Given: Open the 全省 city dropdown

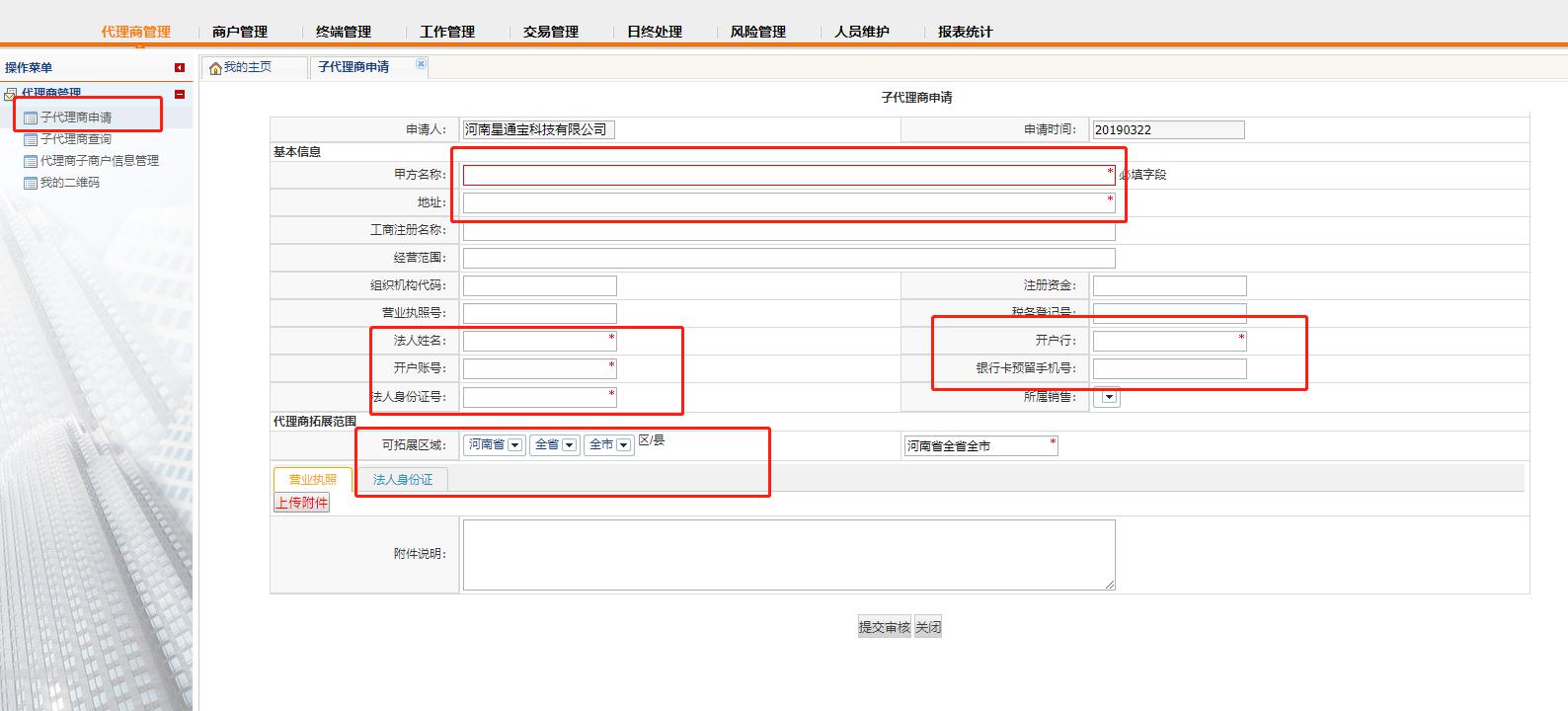Looking at the screenshot, I should 569,445.
